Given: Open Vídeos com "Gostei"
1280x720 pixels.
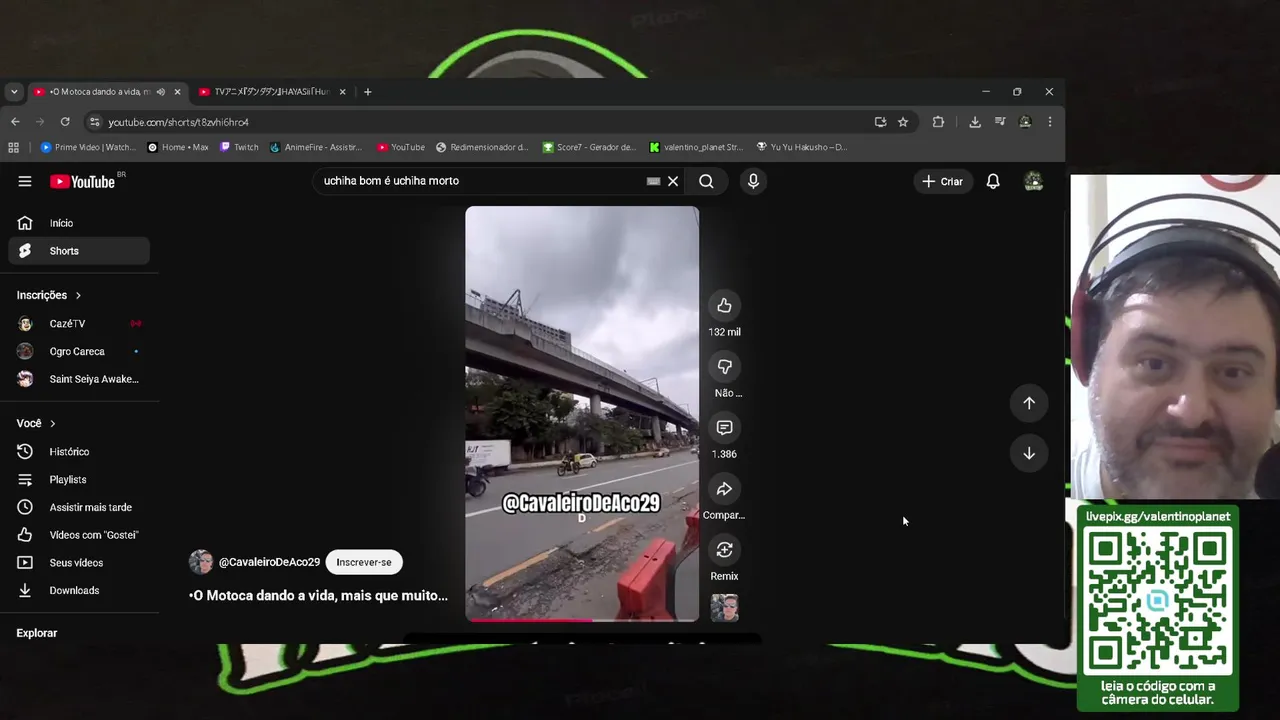Looking at the screenshot, I should point(79,535).
